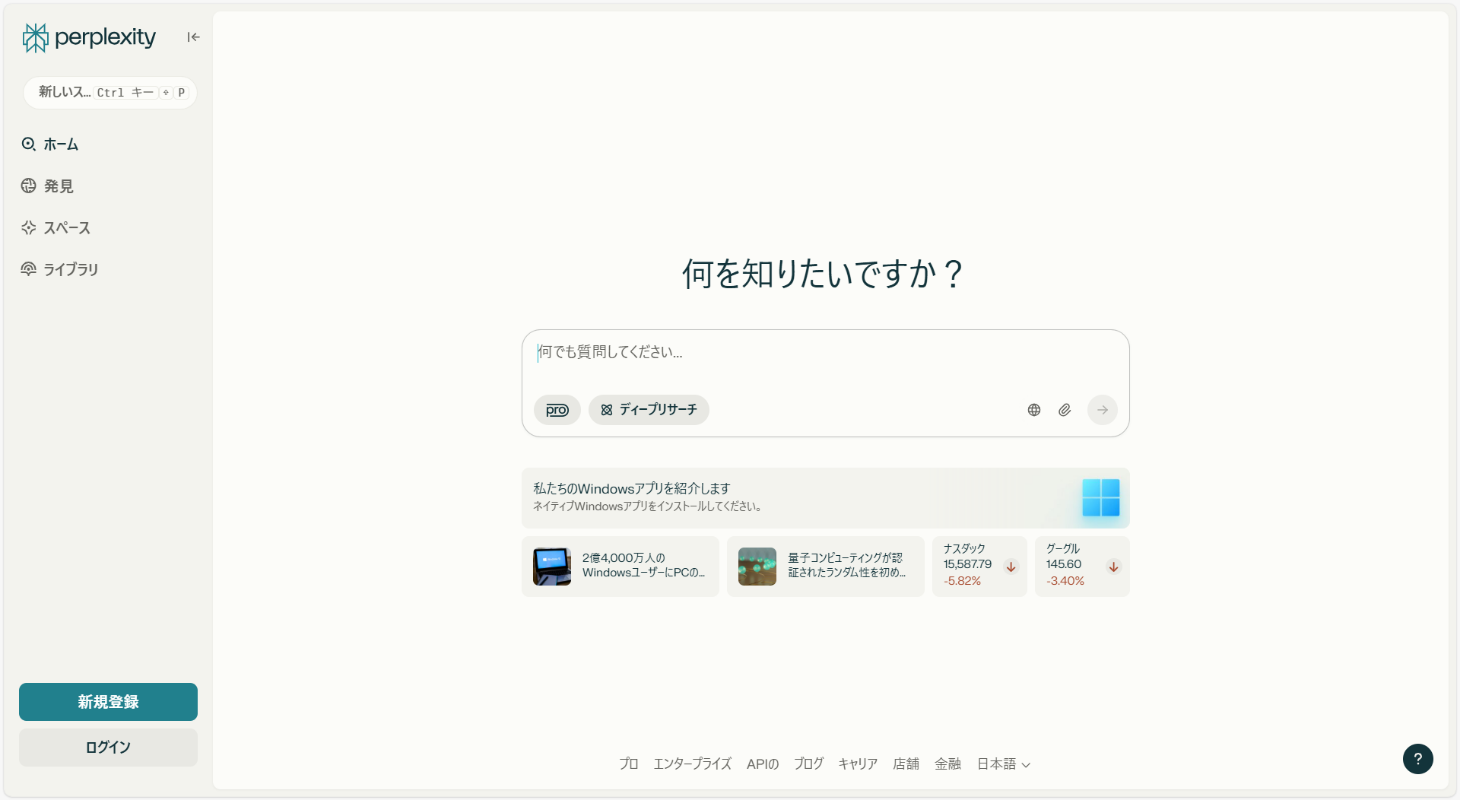The image size is (1461, 801).
Task: Toggle the Pro search mode
Action: coord(557,410)
